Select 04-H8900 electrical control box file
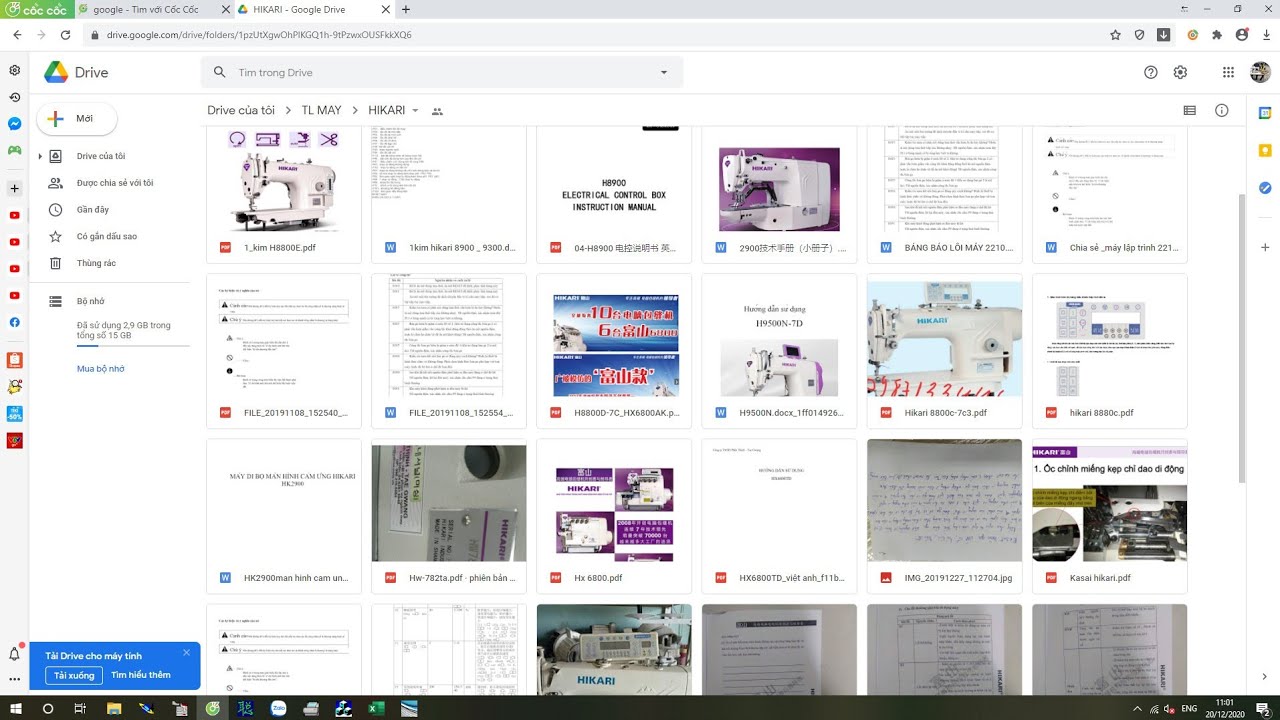 coord(614,195)
